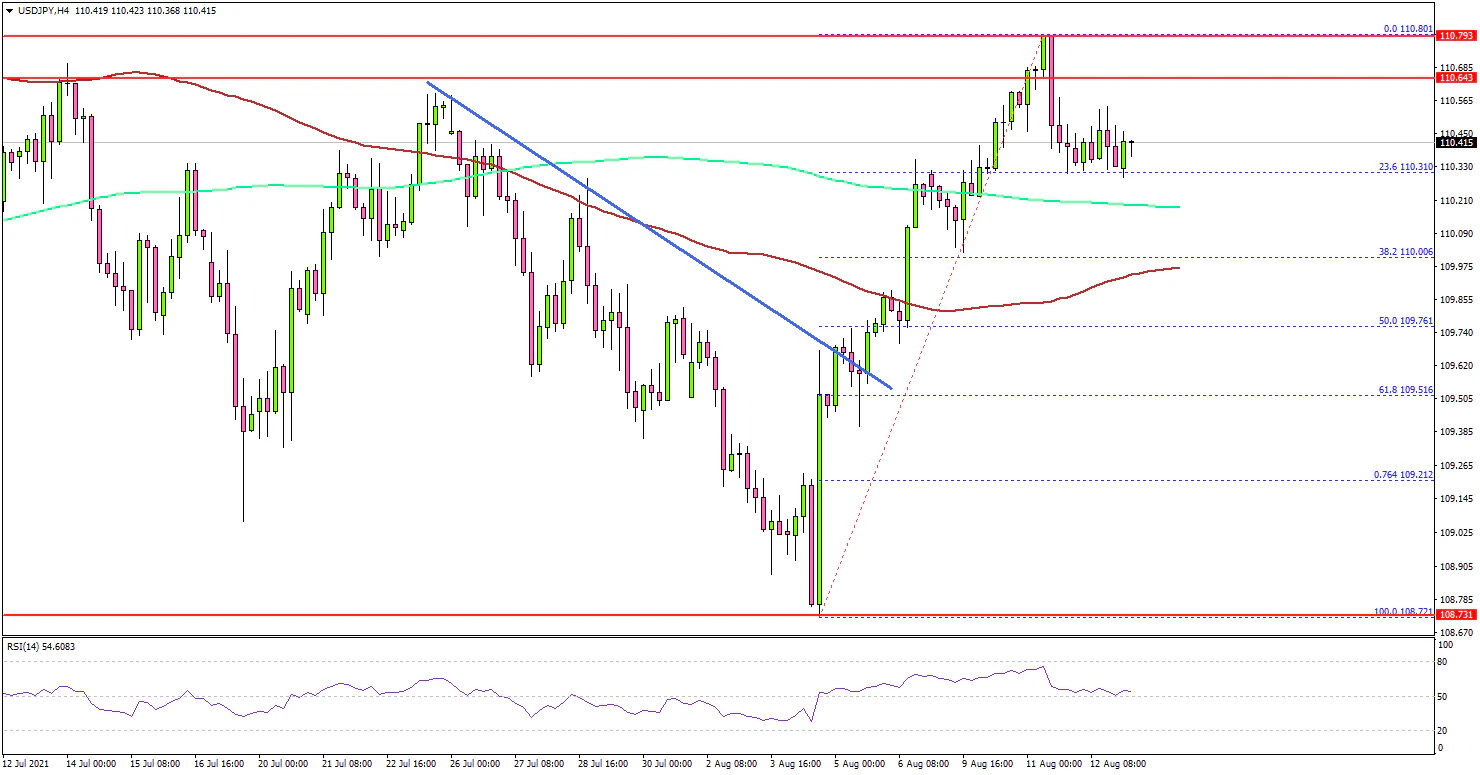Select the 23.6 Fibonacci level label

pyautogui.click(x=1410, y=167)
